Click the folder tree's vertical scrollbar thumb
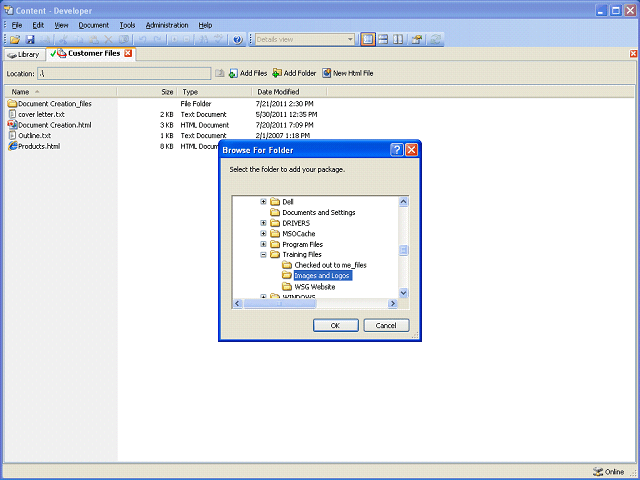The height and width of the screenshot is (480, 640). [x=403, y=250]
